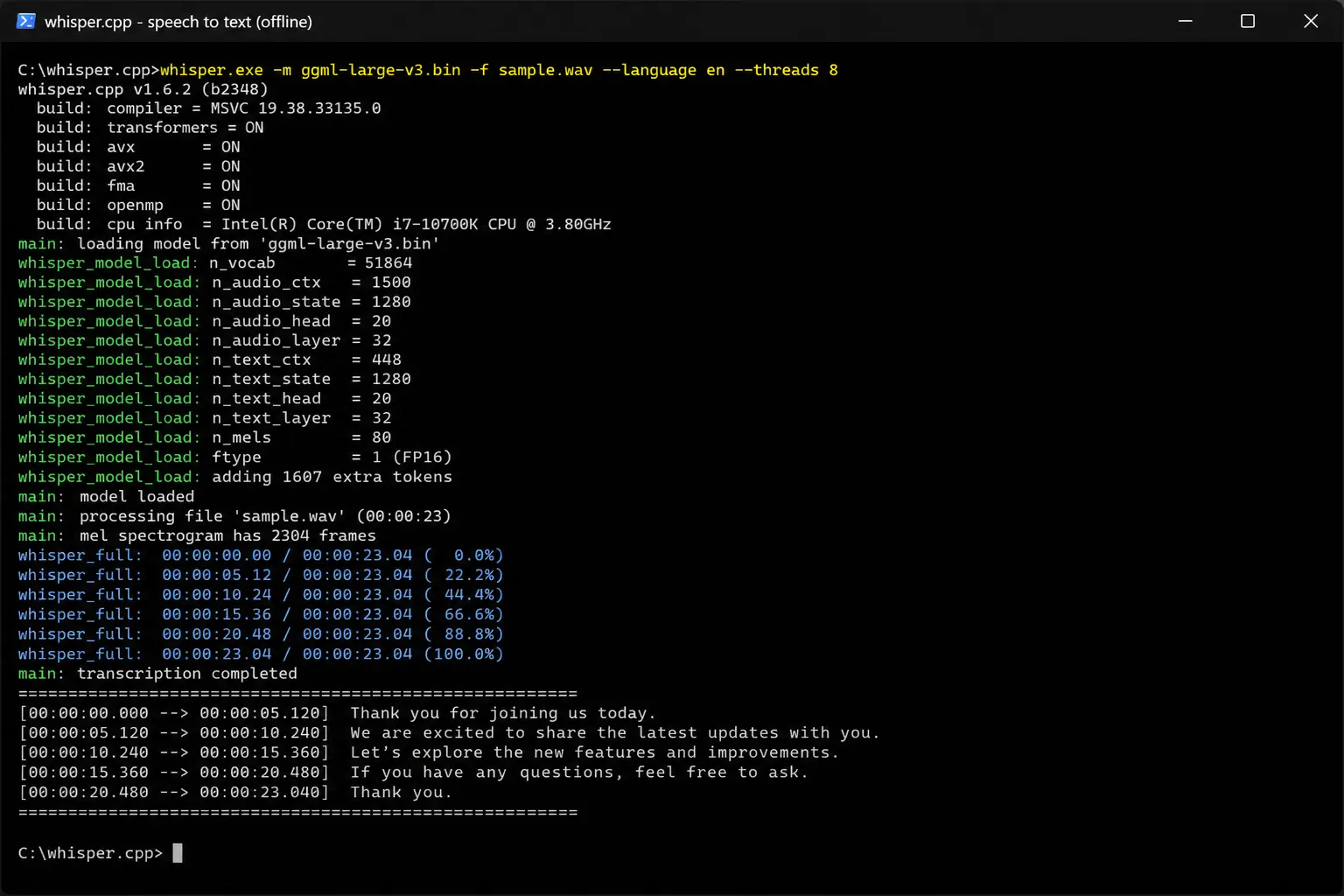Click the timestamp '[00:00:05.120 --> 00:00:10.240]'
The height and width of the screenshot is (896, 1344).
coord(174,733)
